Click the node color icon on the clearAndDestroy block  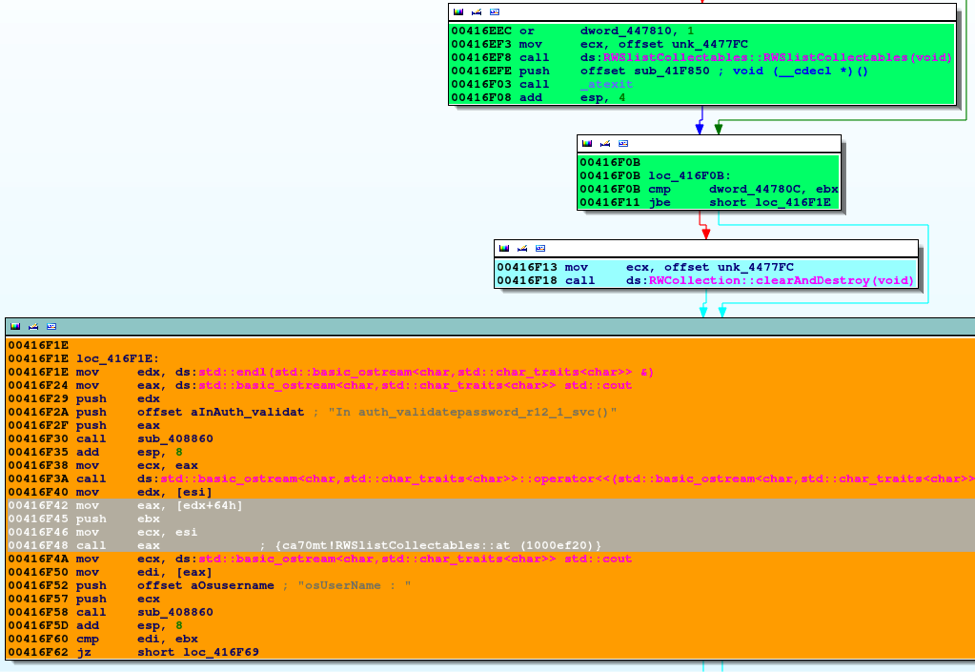[x=504, y=248]
